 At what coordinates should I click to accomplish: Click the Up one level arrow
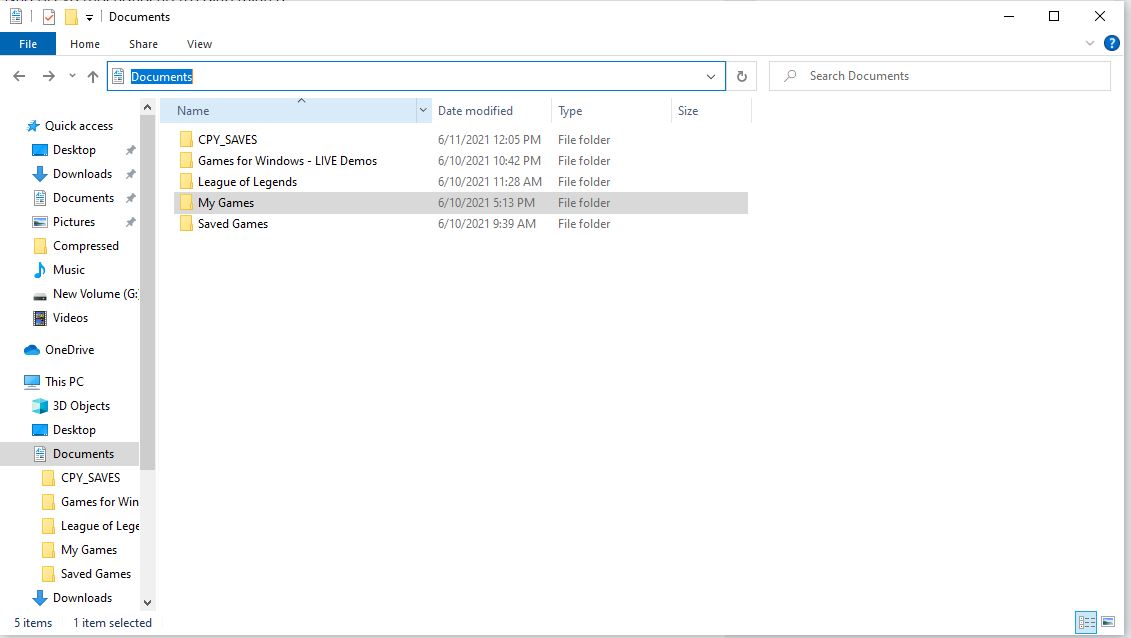(x=93, y=76)
